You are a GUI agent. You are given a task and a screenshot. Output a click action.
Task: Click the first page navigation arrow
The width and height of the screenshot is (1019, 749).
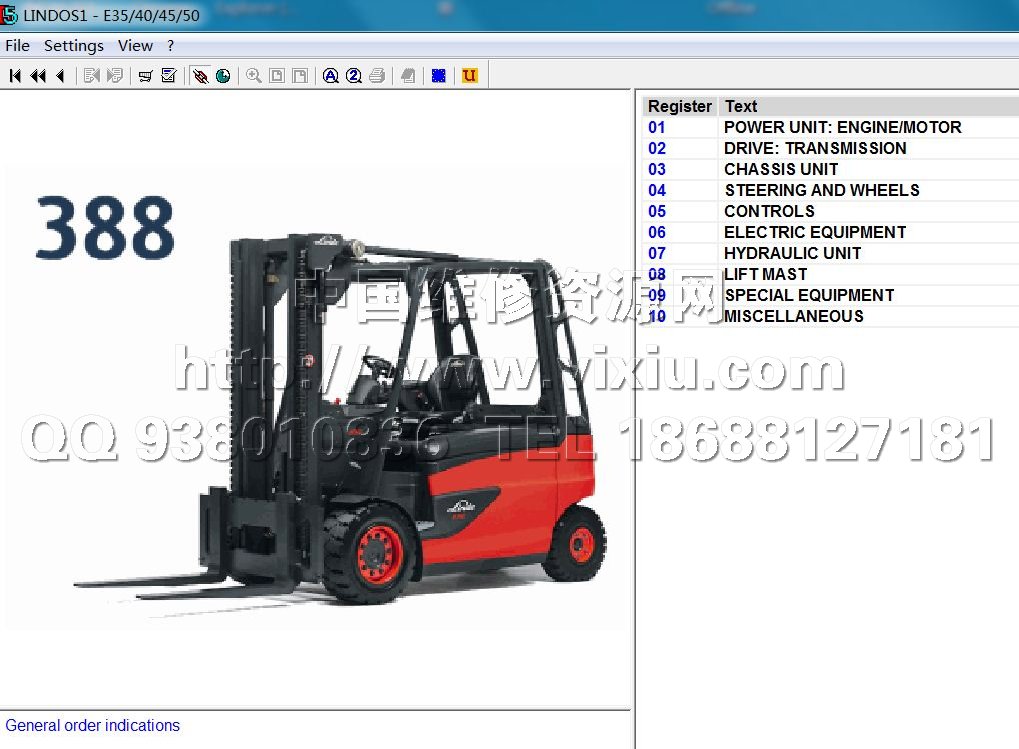(x=15, y=76)
